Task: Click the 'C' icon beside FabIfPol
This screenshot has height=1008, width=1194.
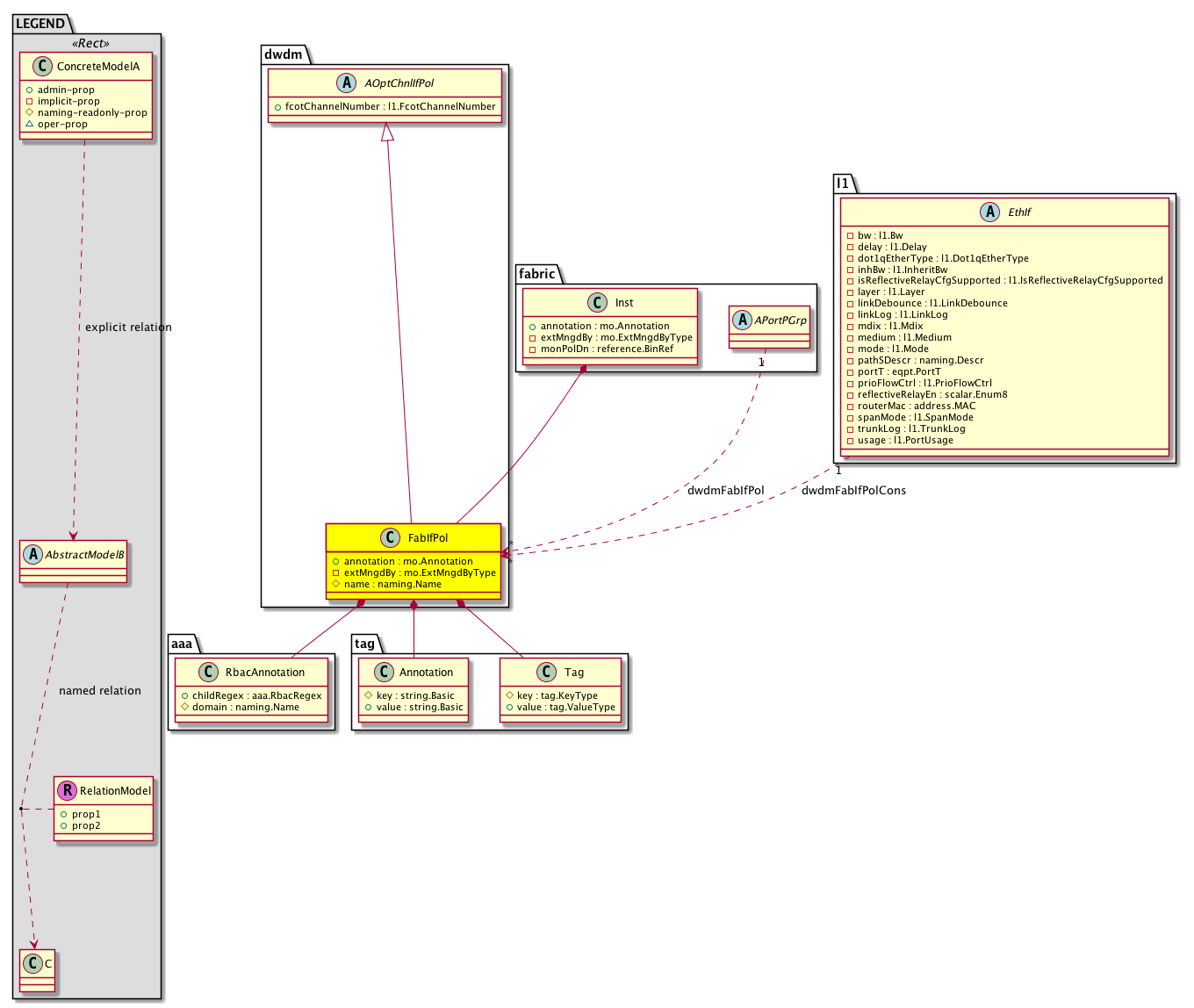Action: [x=391, y=537]
